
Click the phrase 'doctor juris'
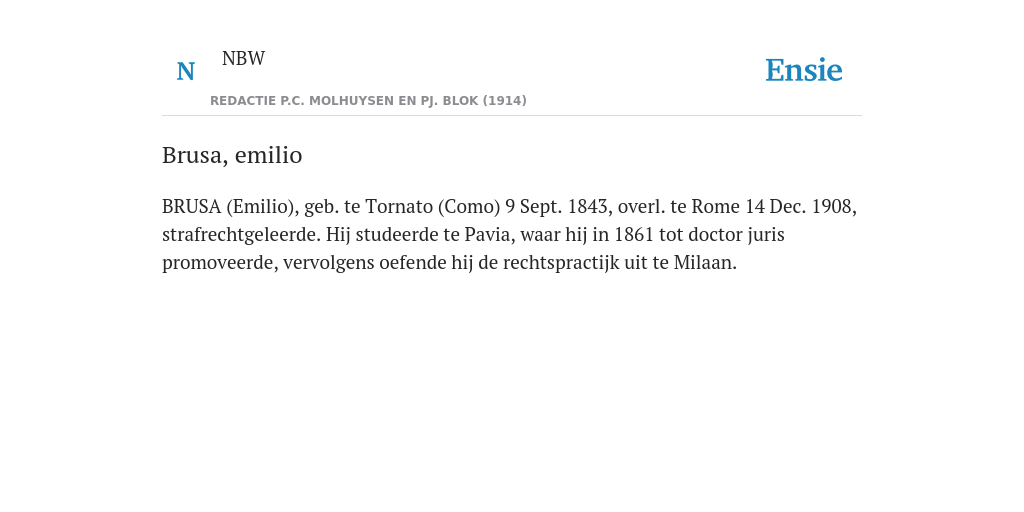[x=737, y=234]
